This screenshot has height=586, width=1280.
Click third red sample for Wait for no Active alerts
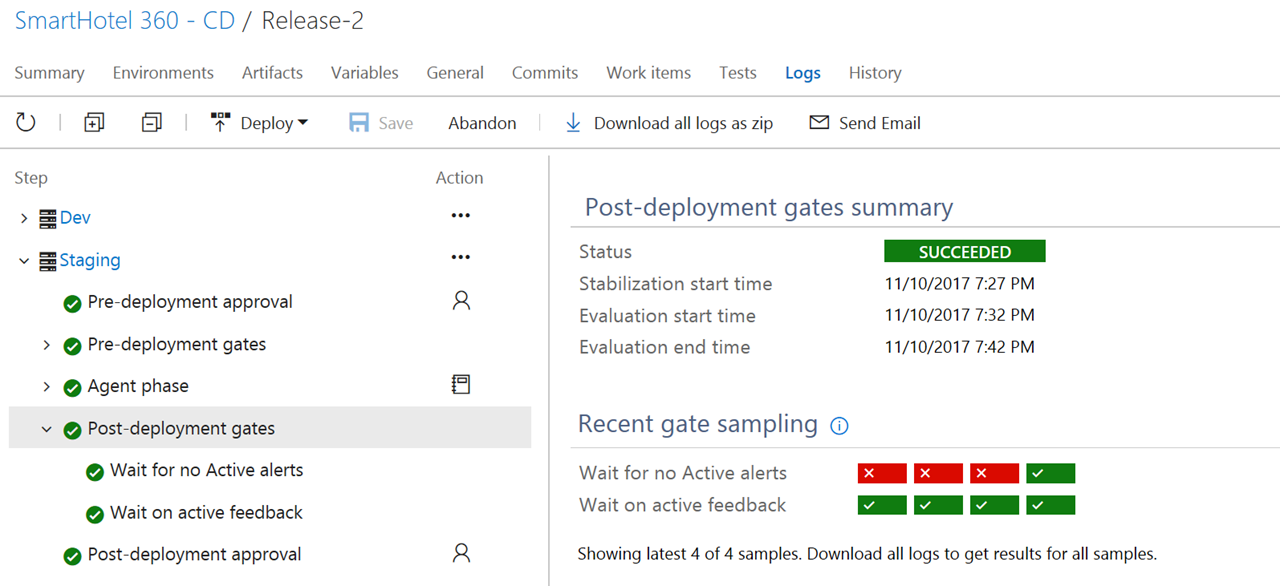coord(994,473)
